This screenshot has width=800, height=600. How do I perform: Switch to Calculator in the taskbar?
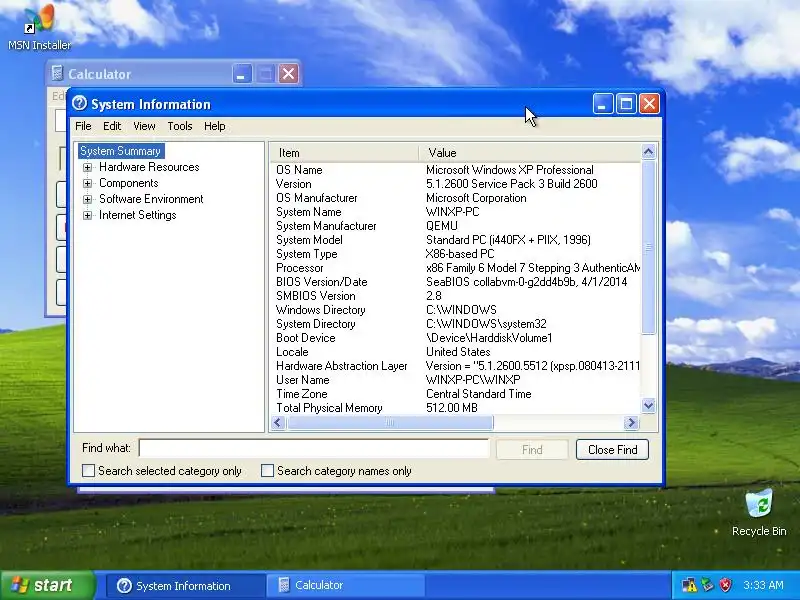click(345, 585)
